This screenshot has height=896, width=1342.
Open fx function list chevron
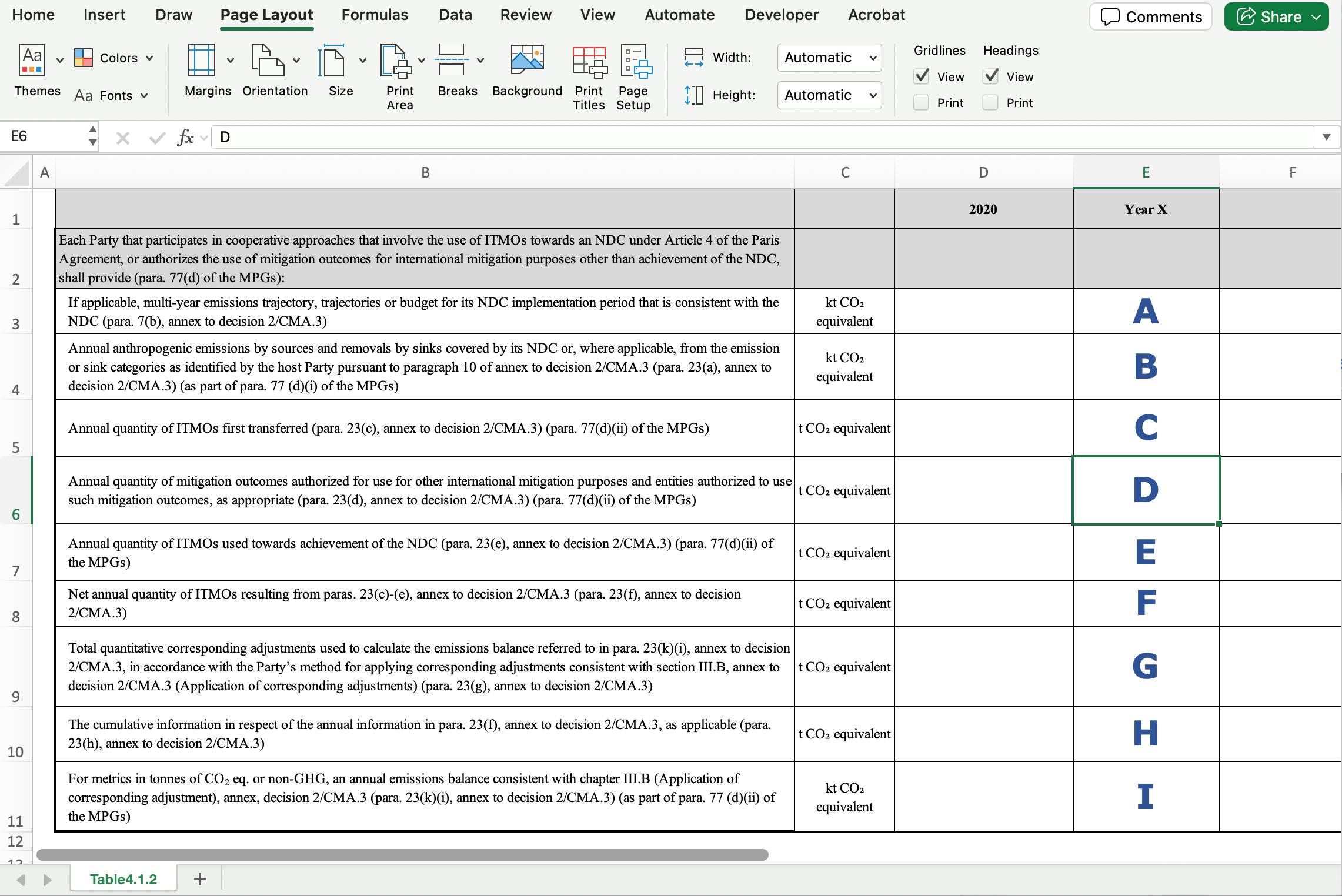click(204, 138)
